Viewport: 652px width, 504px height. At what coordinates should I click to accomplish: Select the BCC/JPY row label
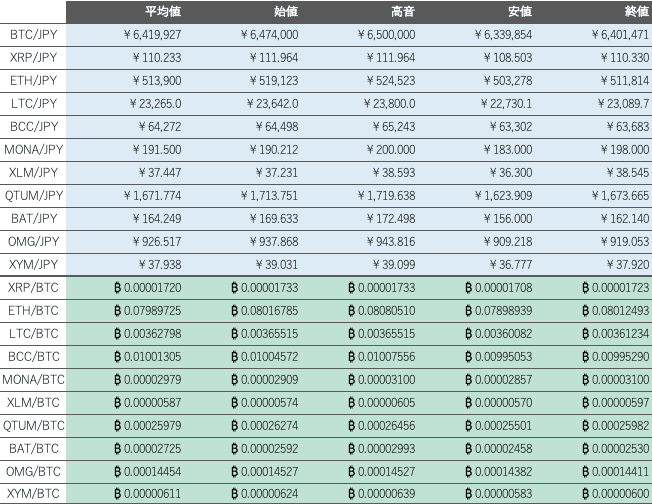tap(33, 126)
